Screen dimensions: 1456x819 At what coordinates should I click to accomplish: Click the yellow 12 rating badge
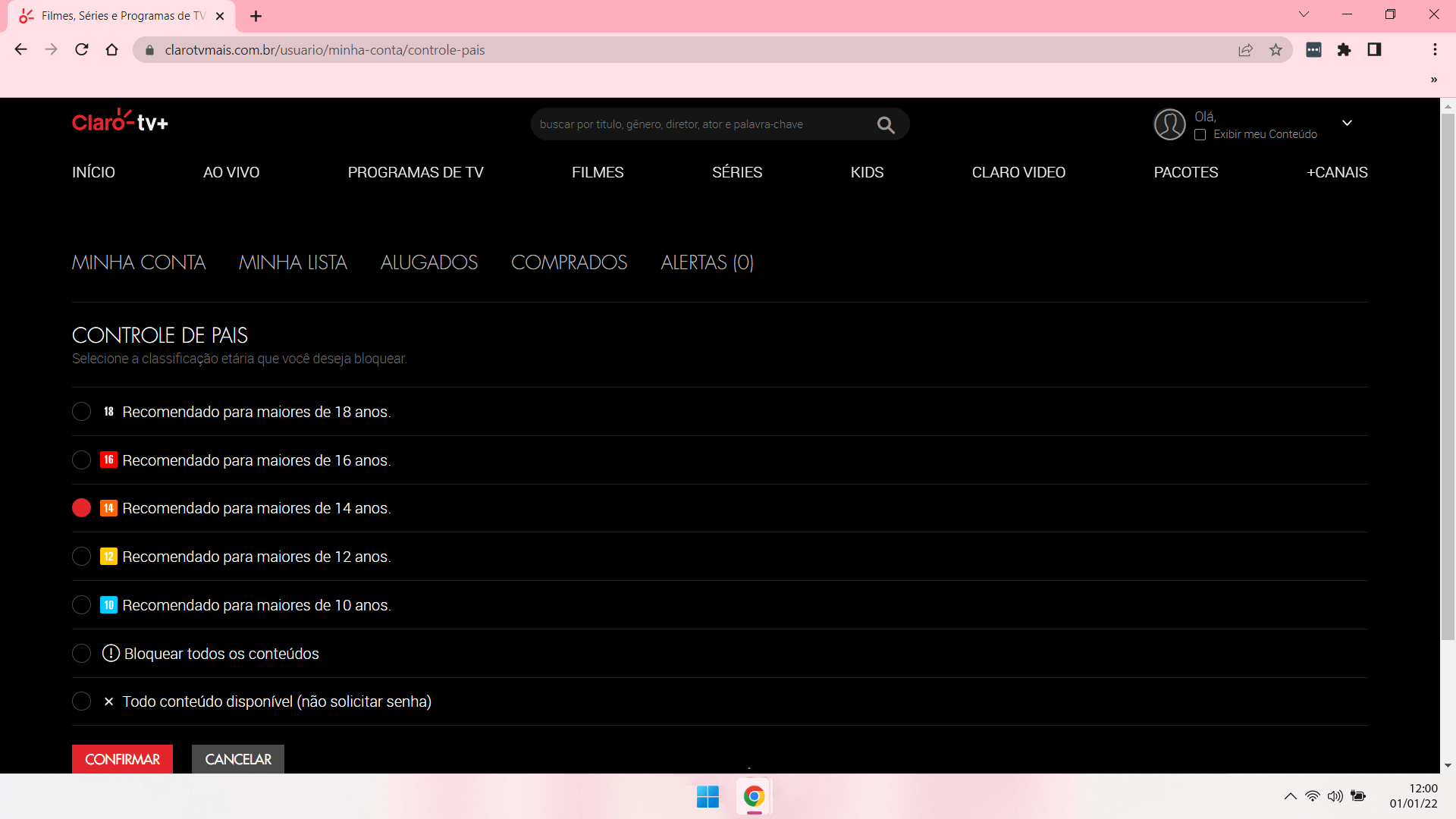[108, 557]
